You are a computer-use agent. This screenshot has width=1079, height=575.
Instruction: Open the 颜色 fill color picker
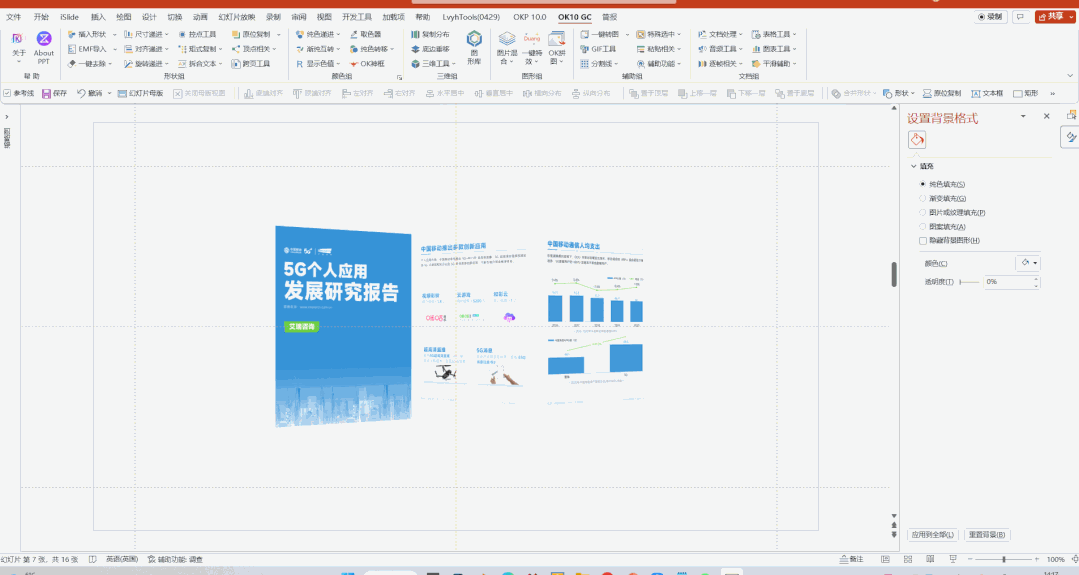[1029, 263]
